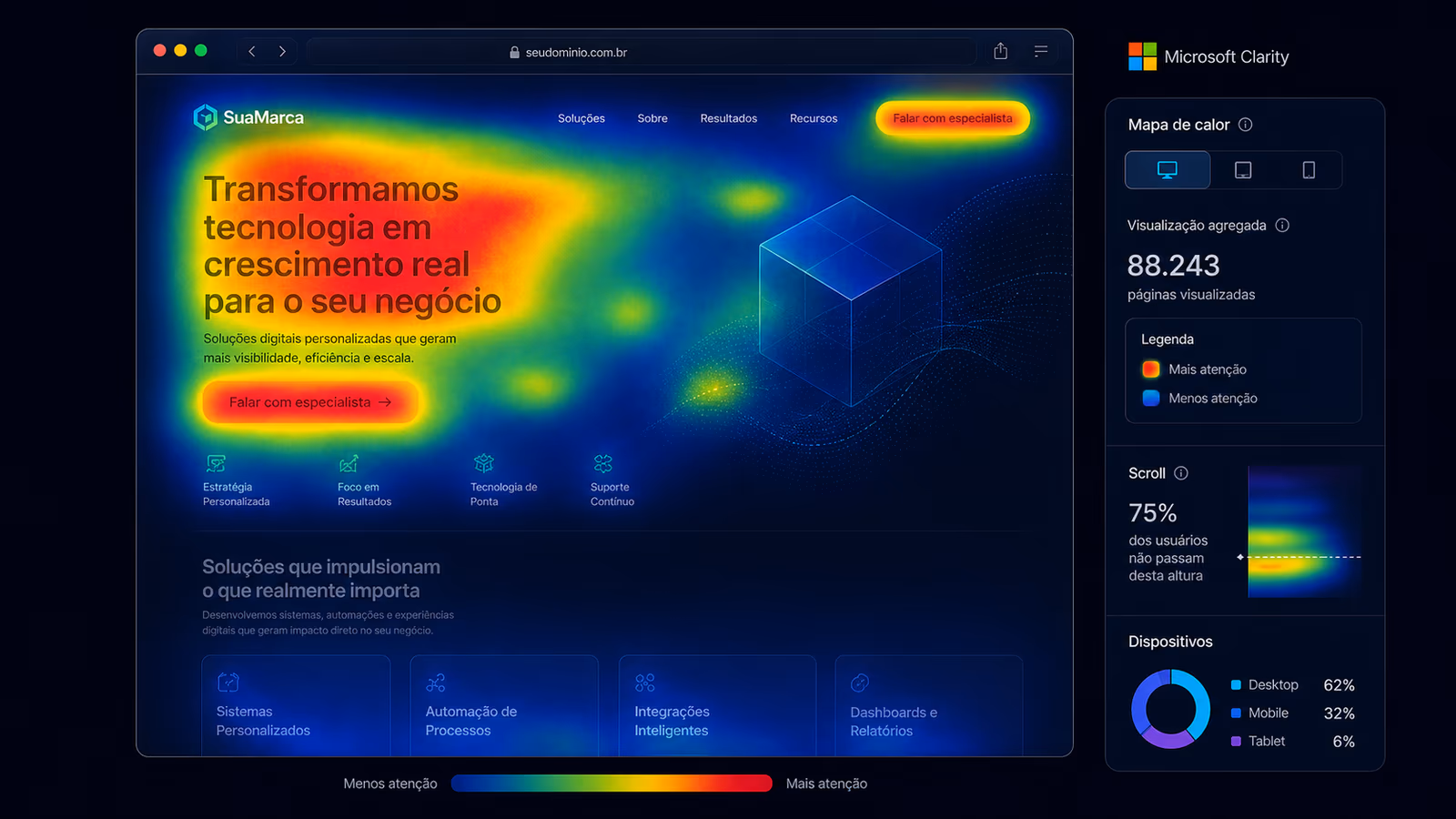1456x819 pixels.
Task: Click the heatmap intensity gradient scale
Action: (x=612, y=783)
